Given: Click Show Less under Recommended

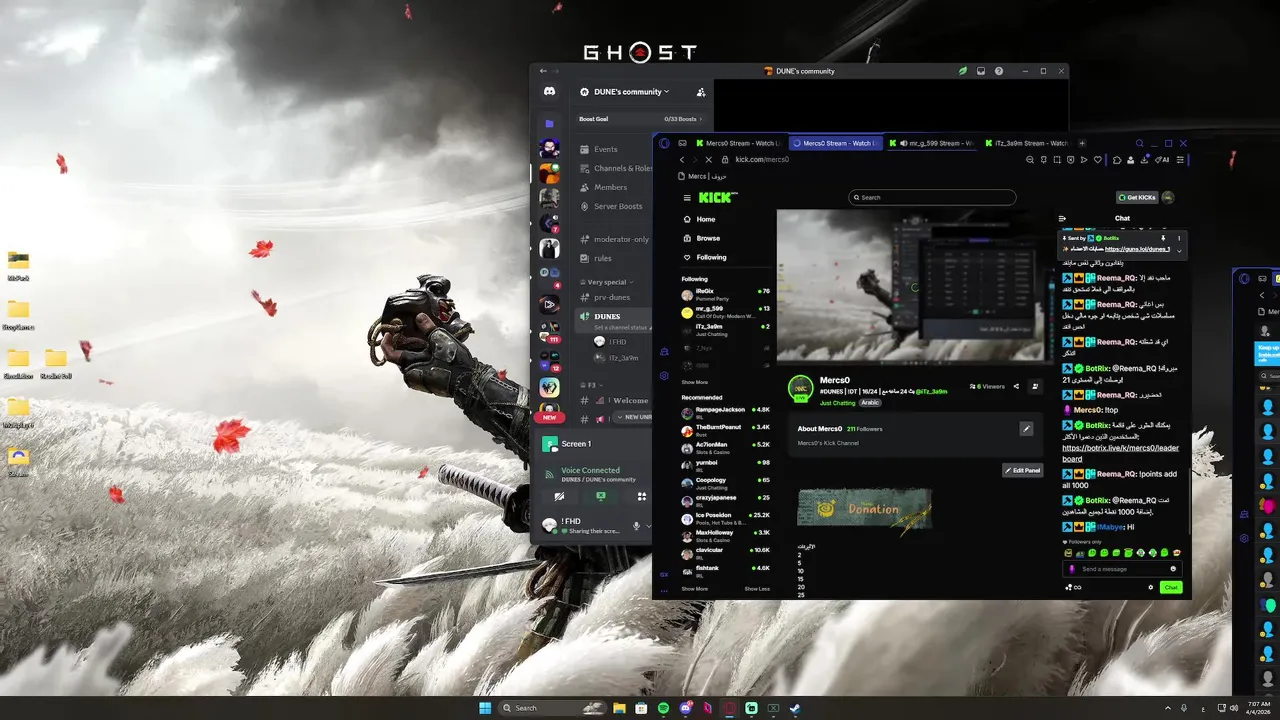Looking at the screenshot, I should coord(757,589).
